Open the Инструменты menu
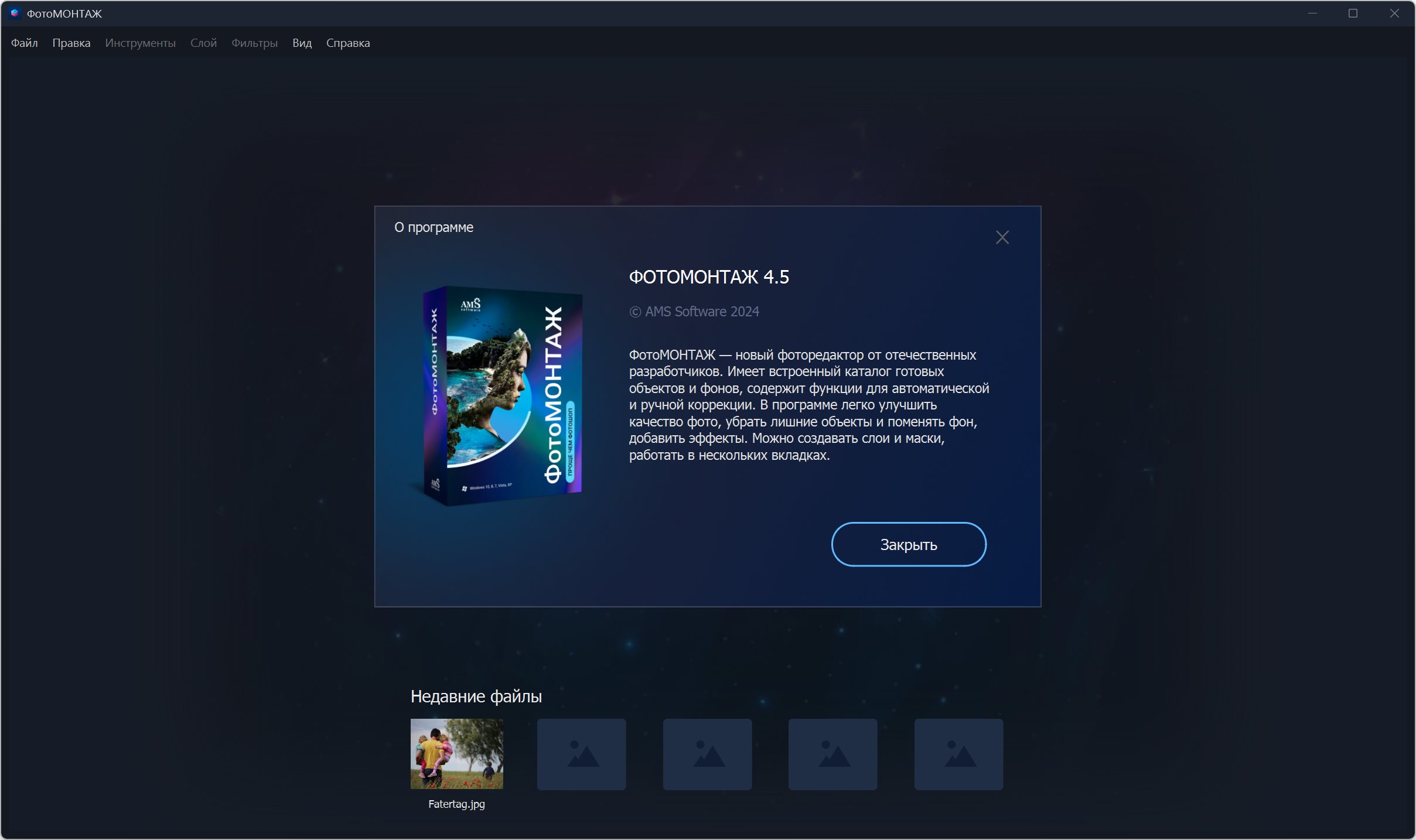The width and height of the screenshot is (1416, 840). [140, 43]
